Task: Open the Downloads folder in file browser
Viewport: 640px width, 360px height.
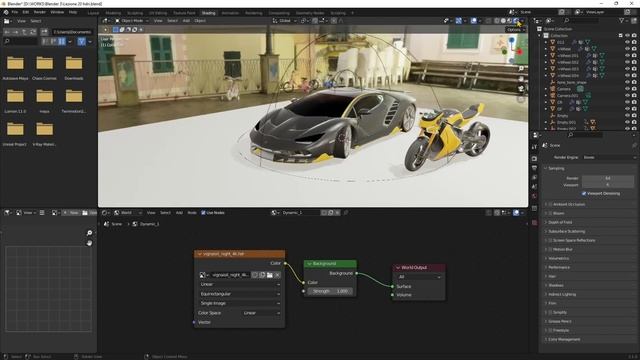Action: coord(74,67)
